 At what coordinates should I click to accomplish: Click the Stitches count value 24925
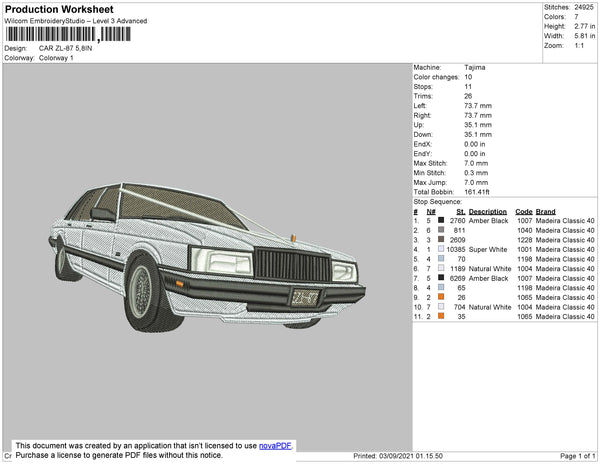(584, 7)
